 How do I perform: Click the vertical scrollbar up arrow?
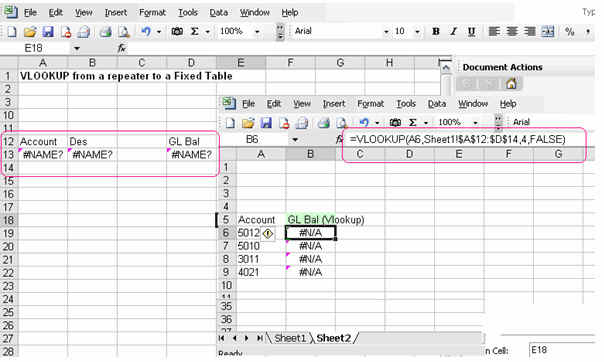tap(446, 69)
